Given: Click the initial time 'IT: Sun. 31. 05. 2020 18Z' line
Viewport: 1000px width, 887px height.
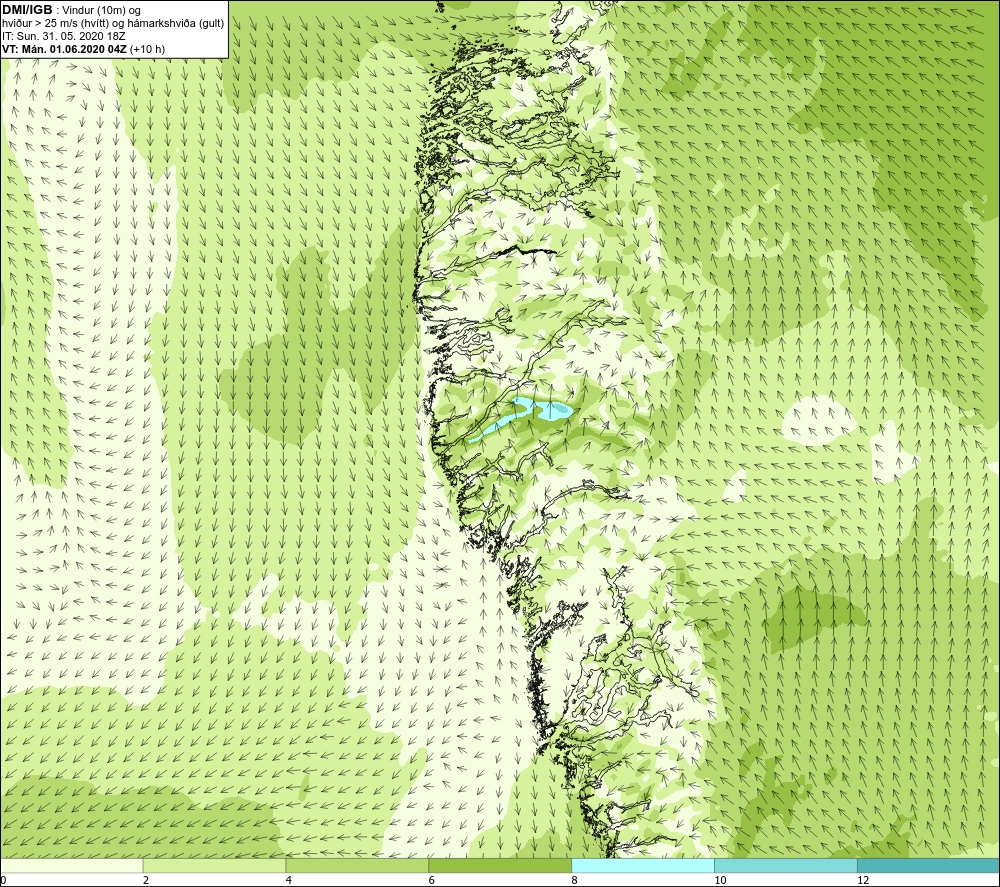Looking at the screenshot, I should (x=64, y=36).
